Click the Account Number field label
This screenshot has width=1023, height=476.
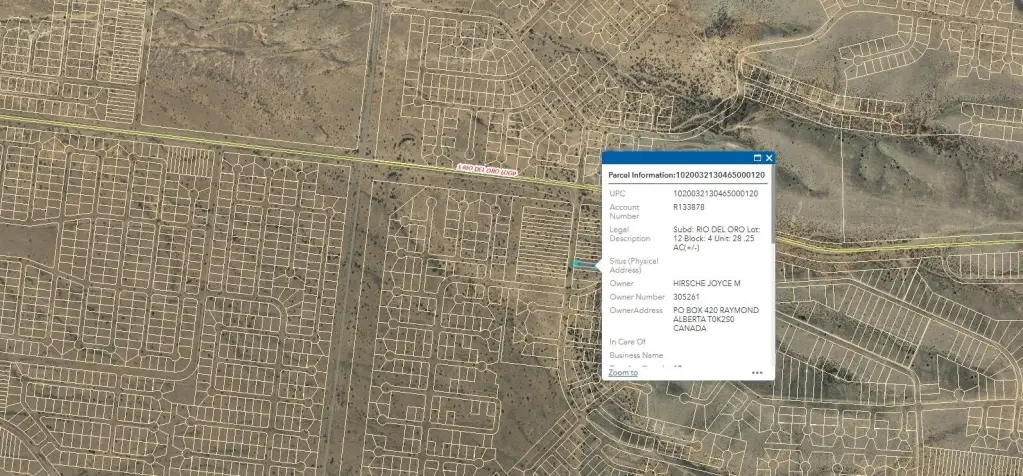tap(626, 211)
